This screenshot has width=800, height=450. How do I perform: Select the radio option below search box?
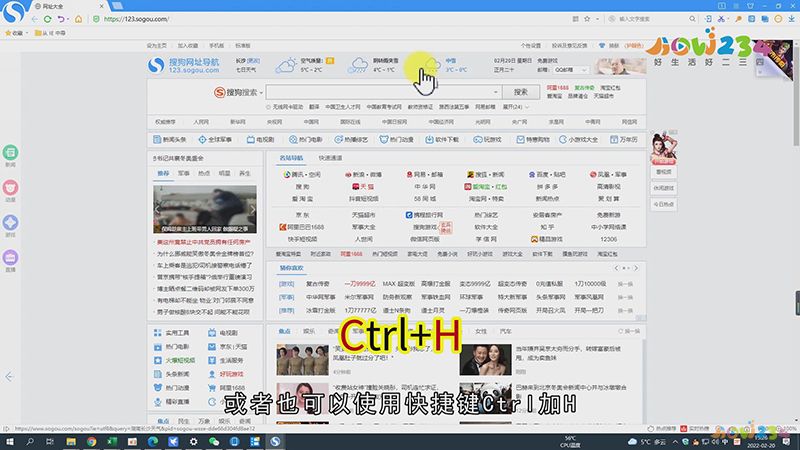click(268, 107)
